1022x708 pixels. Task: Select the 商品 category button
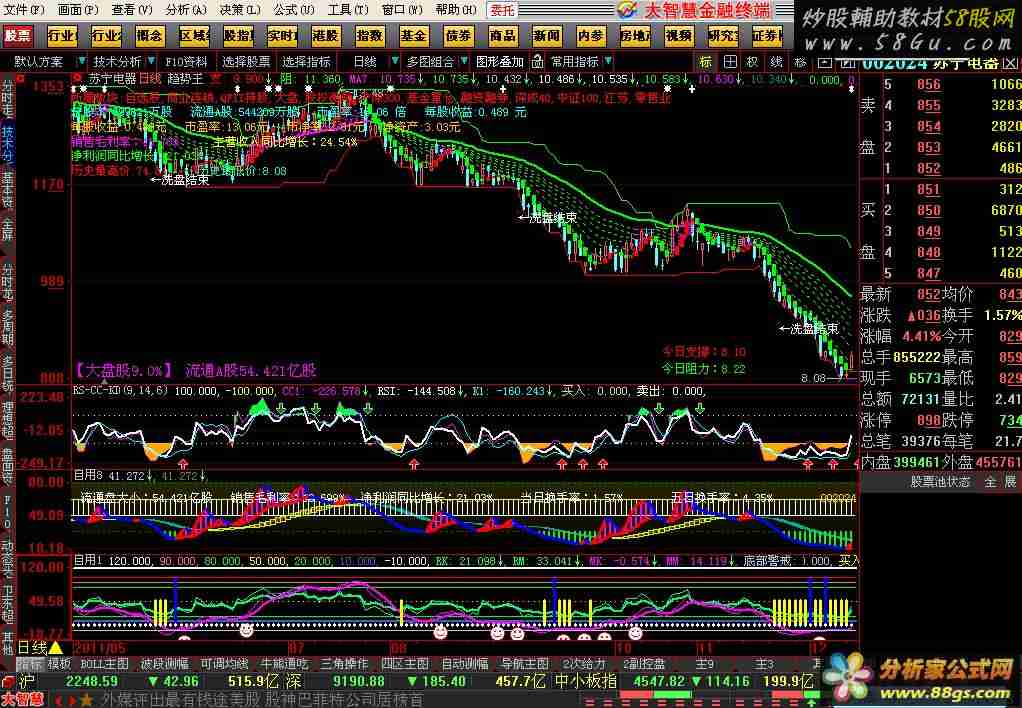coord(503,35)
